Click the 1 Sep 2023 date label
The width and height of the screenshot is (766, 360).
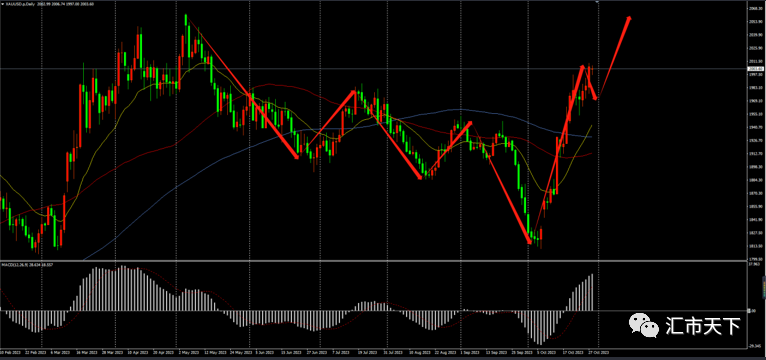tap(470, 352)
